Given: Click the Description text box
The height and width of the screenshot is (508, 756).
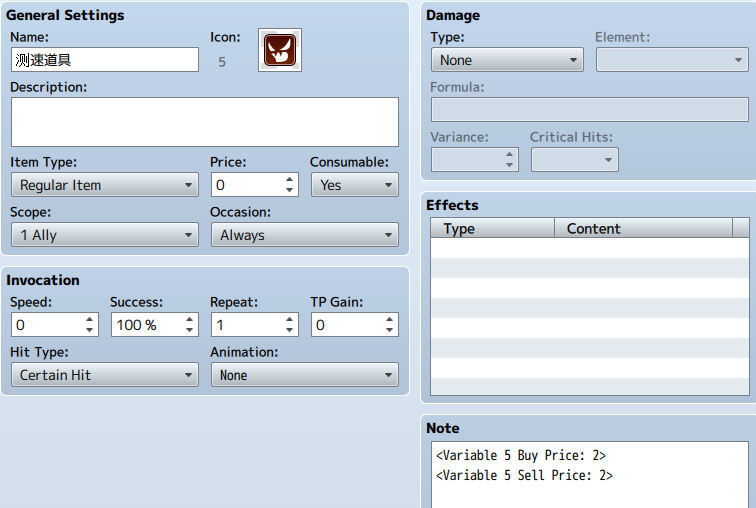Looking at the screenshot, I should [205, 122].
